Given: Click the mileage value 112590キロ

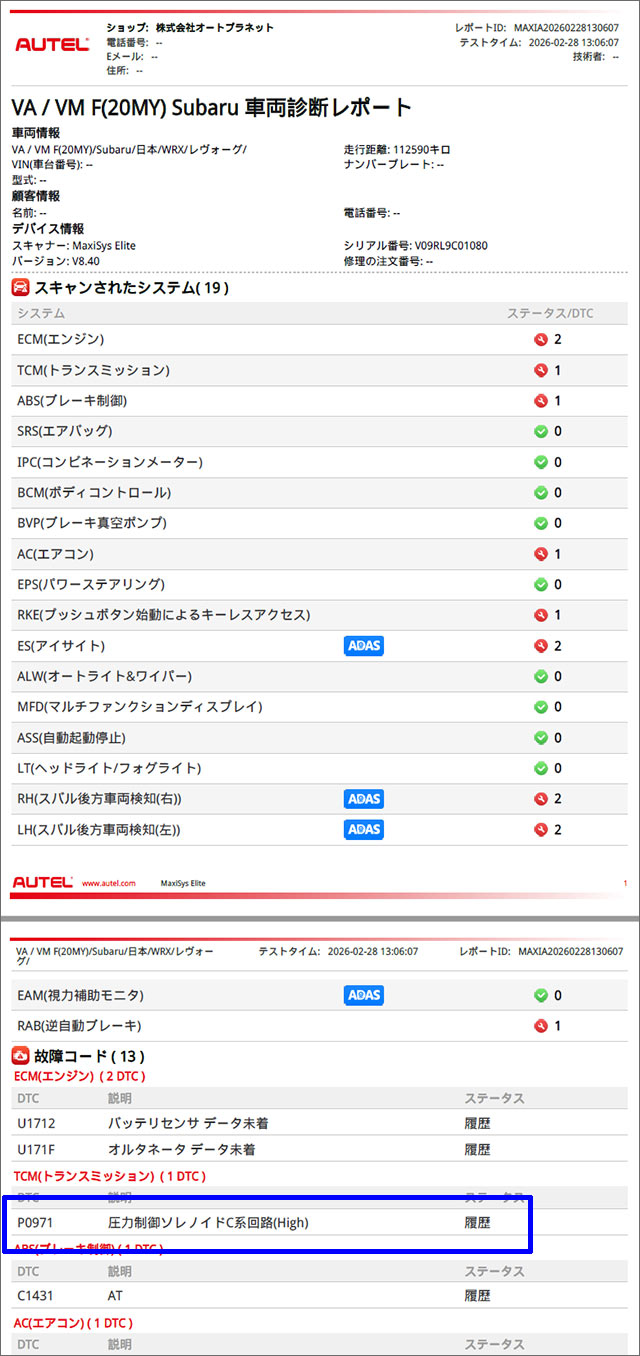Looking at the screenshot, I should [x=420, y=149].
